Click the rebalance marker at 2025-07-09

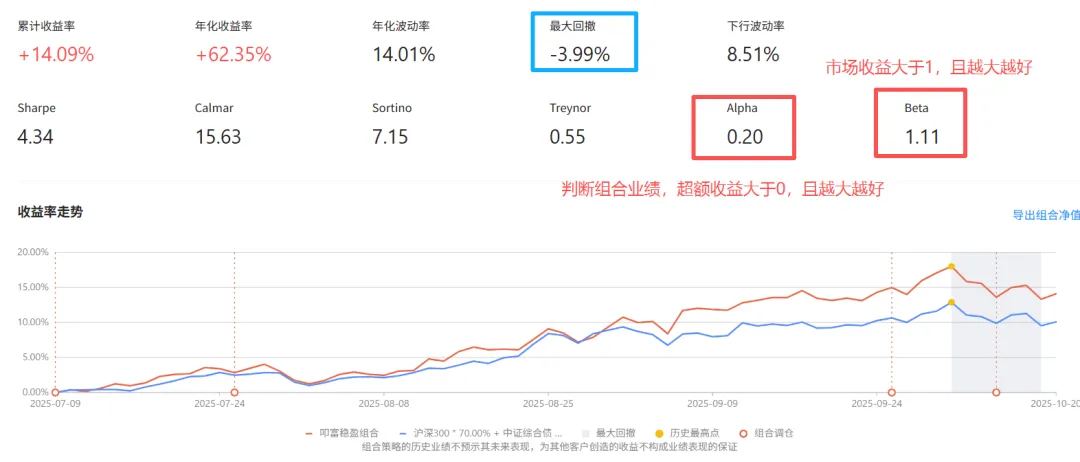(55, 393)
